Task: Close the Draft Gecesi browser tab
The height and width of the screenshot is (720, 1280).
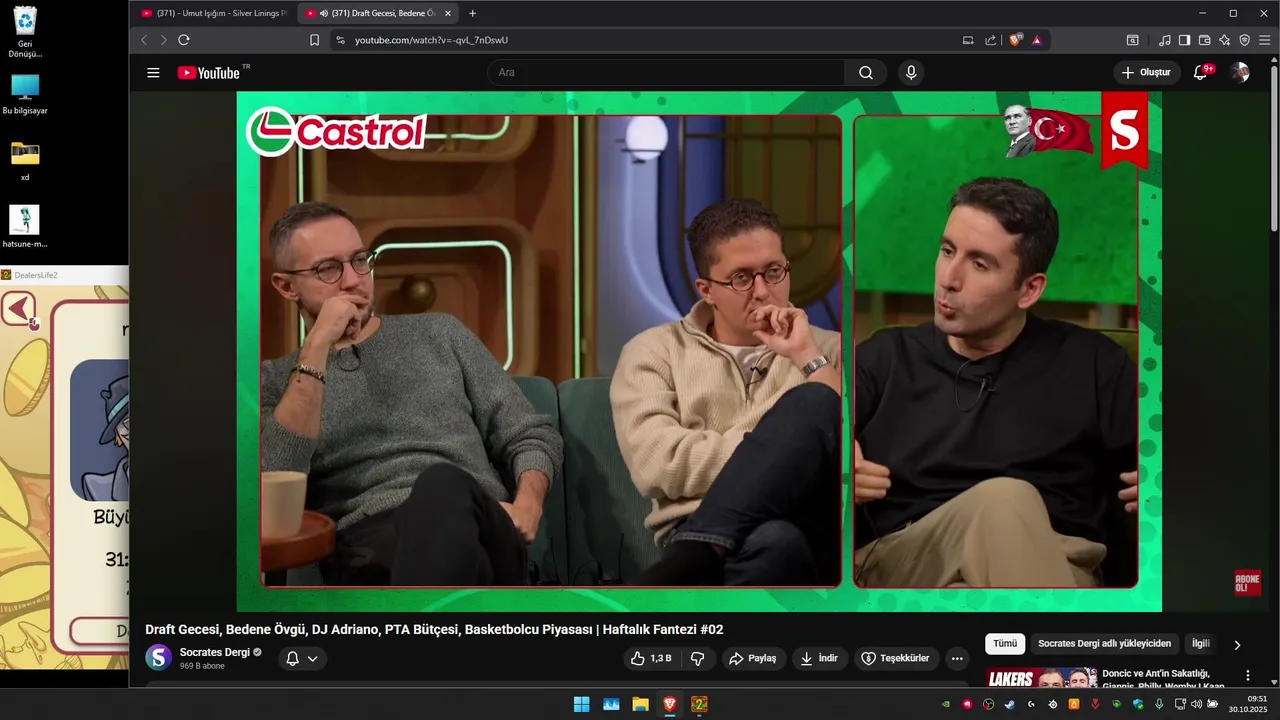Action: pyautogui.click(x=448, y=13)
